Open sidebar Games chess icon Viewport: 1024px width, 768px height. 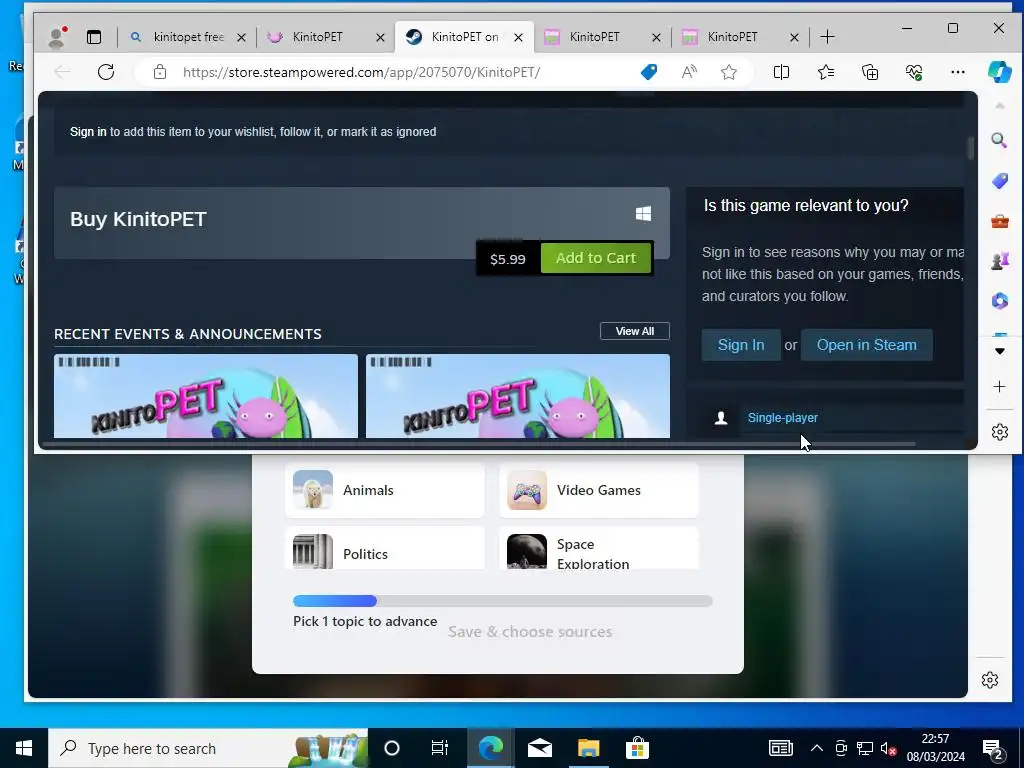pos(1000,261)
